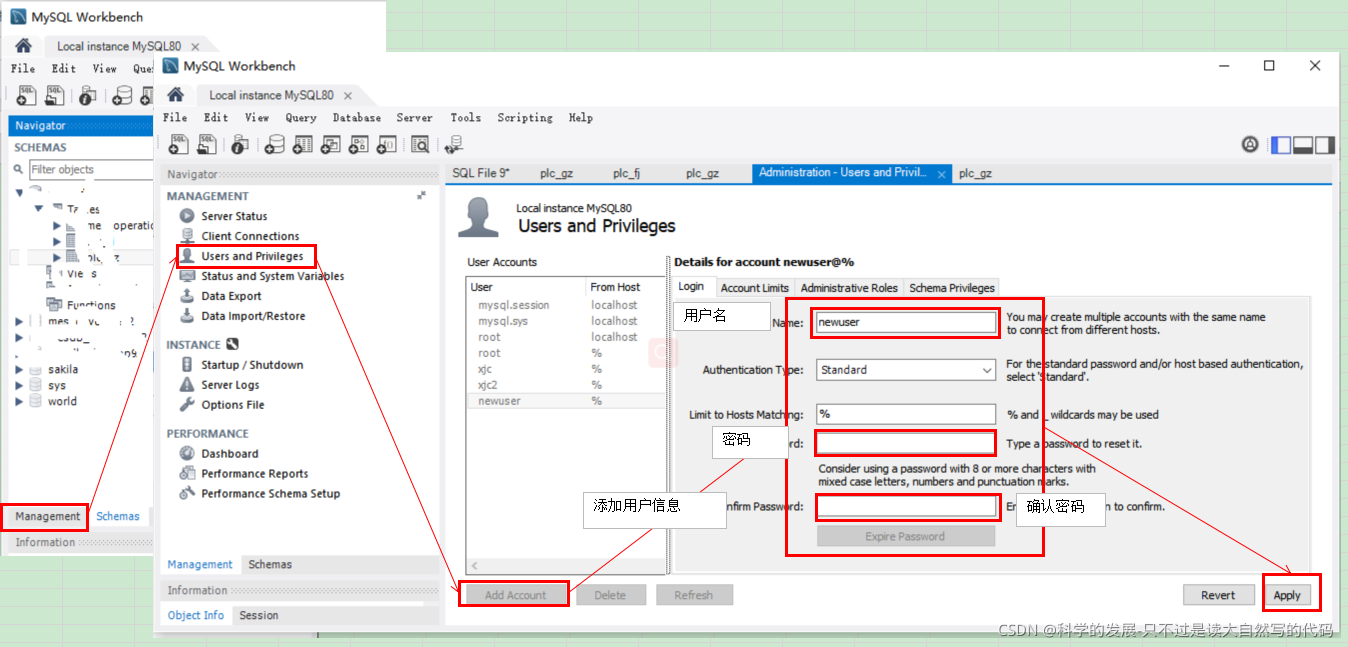Viewport: 1348px width, 647px height.
Task: Open SQL script file icon in front window
Action: (206, 145)
